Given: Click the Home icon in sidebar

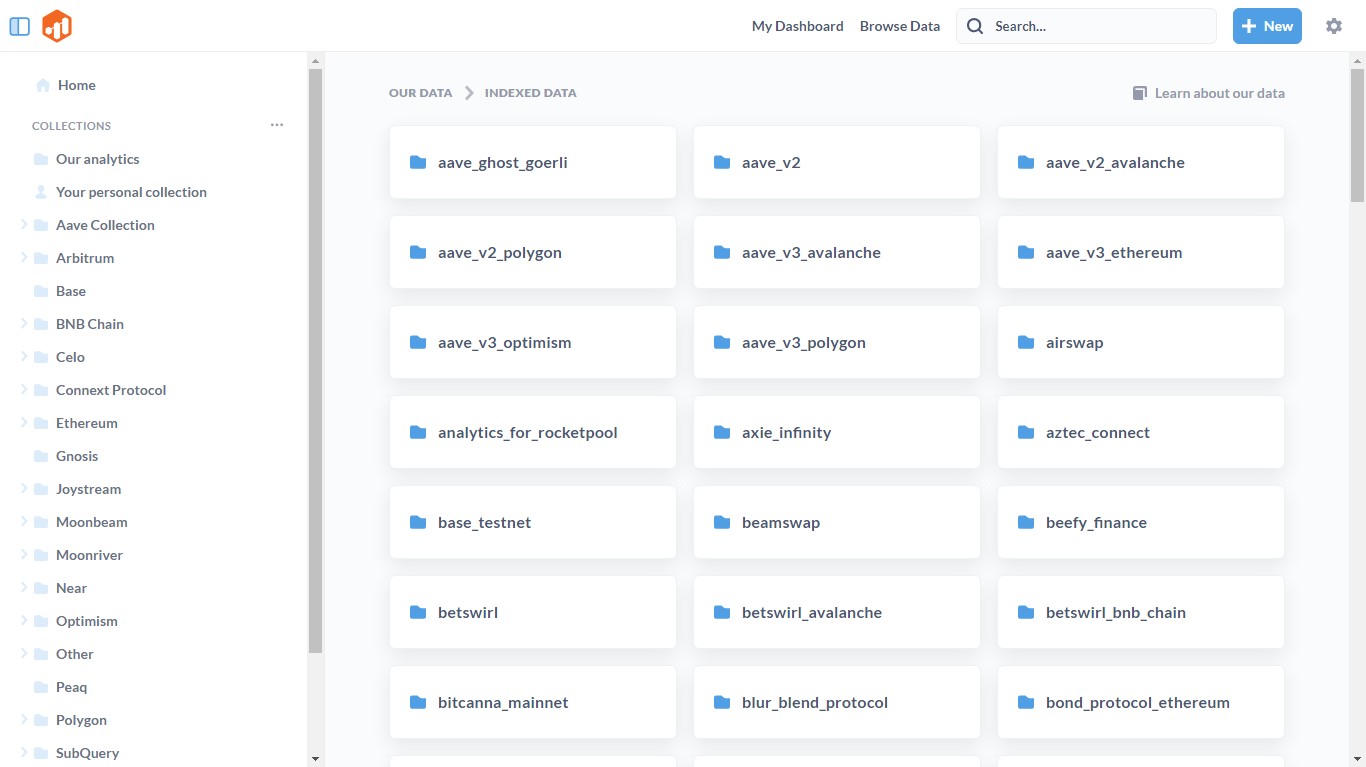Looking at the screenshot, I should tap(43, 85).
